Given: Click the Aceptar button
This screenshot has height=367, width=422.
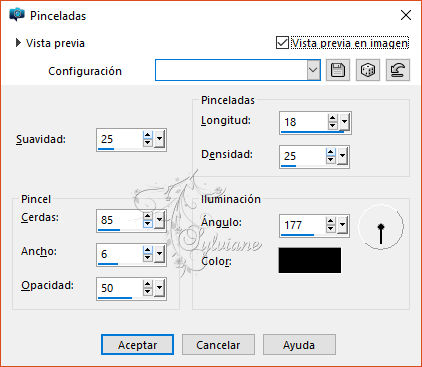Looking at the screenshot, I should [x=137, y=345].
